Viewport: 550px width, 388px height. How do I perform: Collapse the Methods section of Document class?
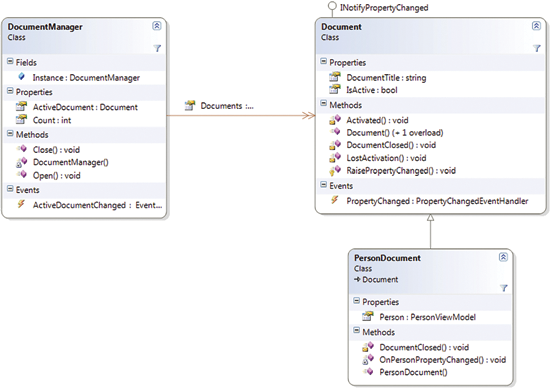(323, 103)
